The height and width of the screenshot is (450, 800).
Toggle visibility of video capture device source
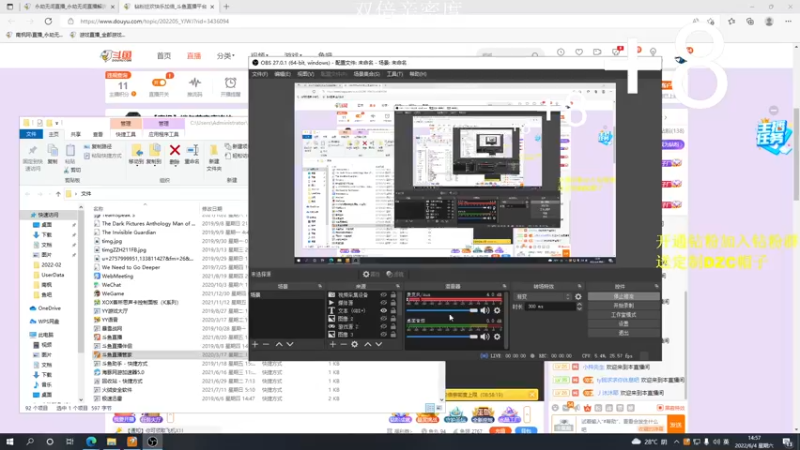384,295
